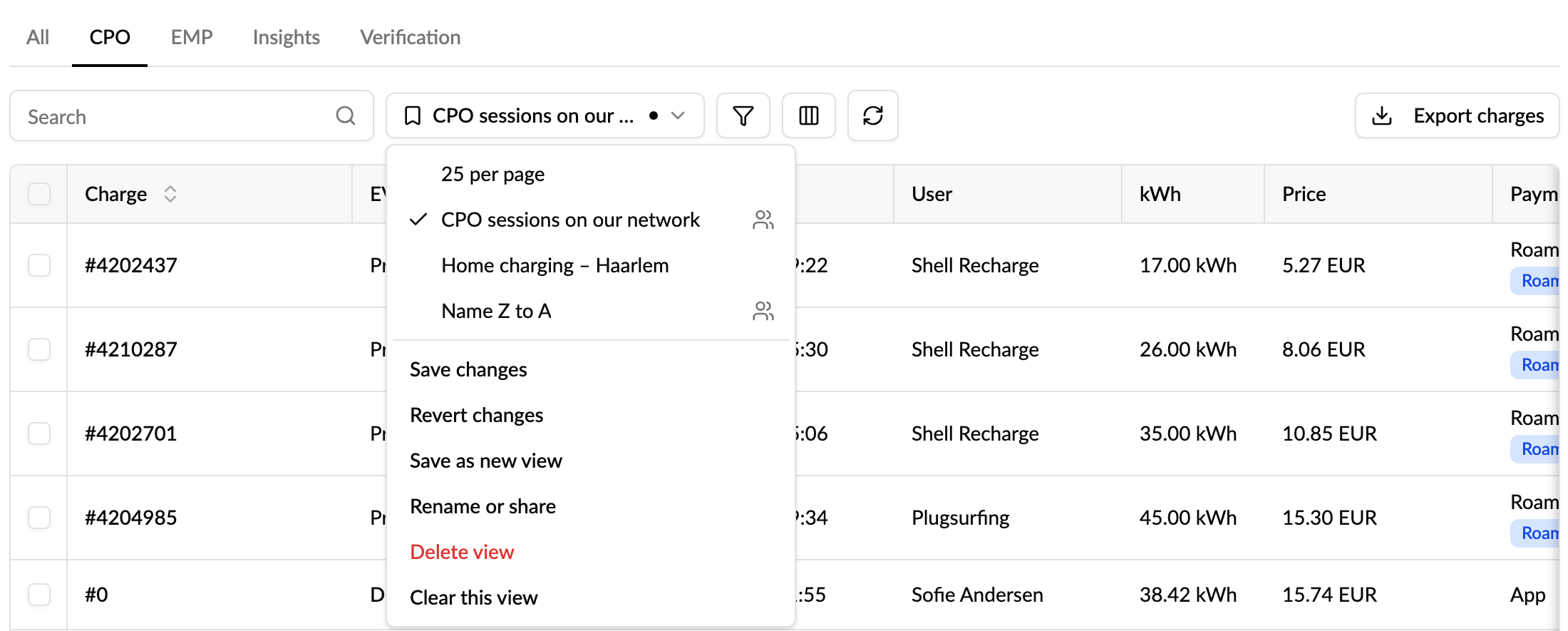Screen dimensions: 1568x631
Task: Sort by the Charge column arrows
Action: 170,194
